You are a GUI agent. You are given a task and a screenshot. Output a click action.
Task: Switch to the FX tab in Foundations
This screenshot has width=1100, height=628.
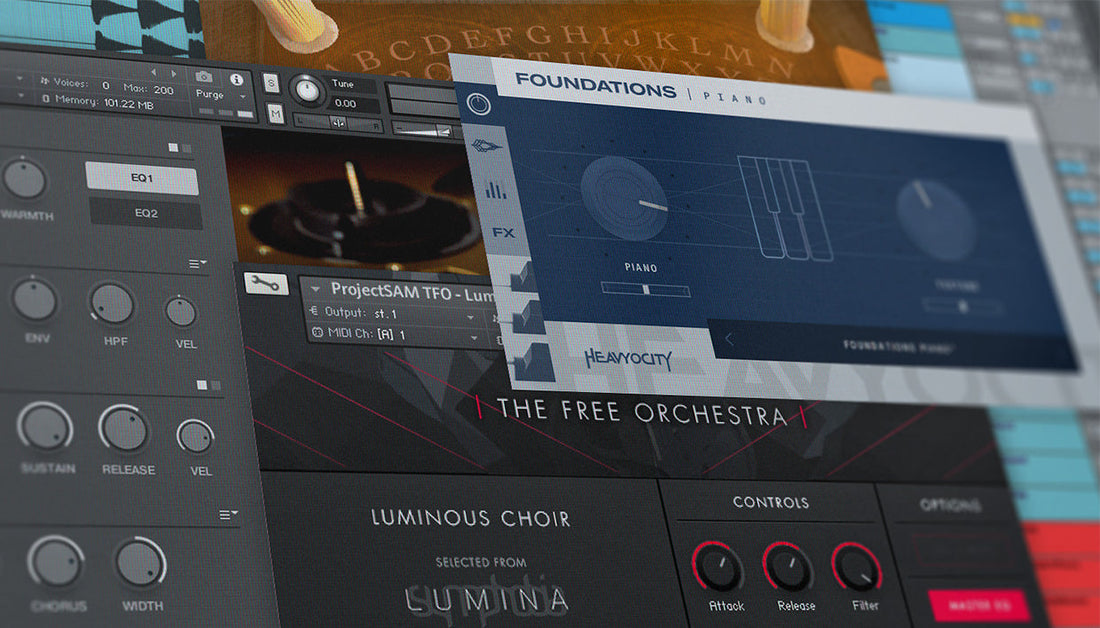[x=503, y=232]
